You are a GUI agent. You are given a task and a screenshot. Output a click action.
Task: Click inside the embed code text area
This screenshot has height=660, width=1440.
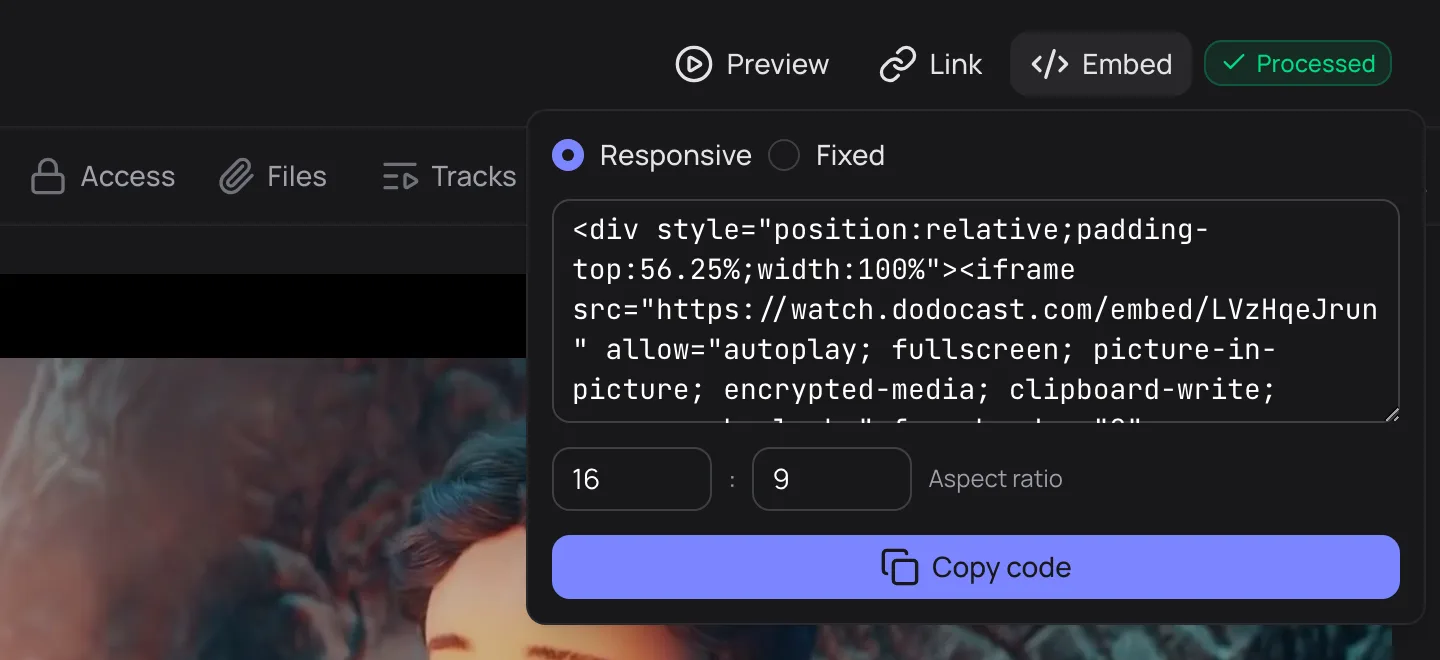click(976, 311)
